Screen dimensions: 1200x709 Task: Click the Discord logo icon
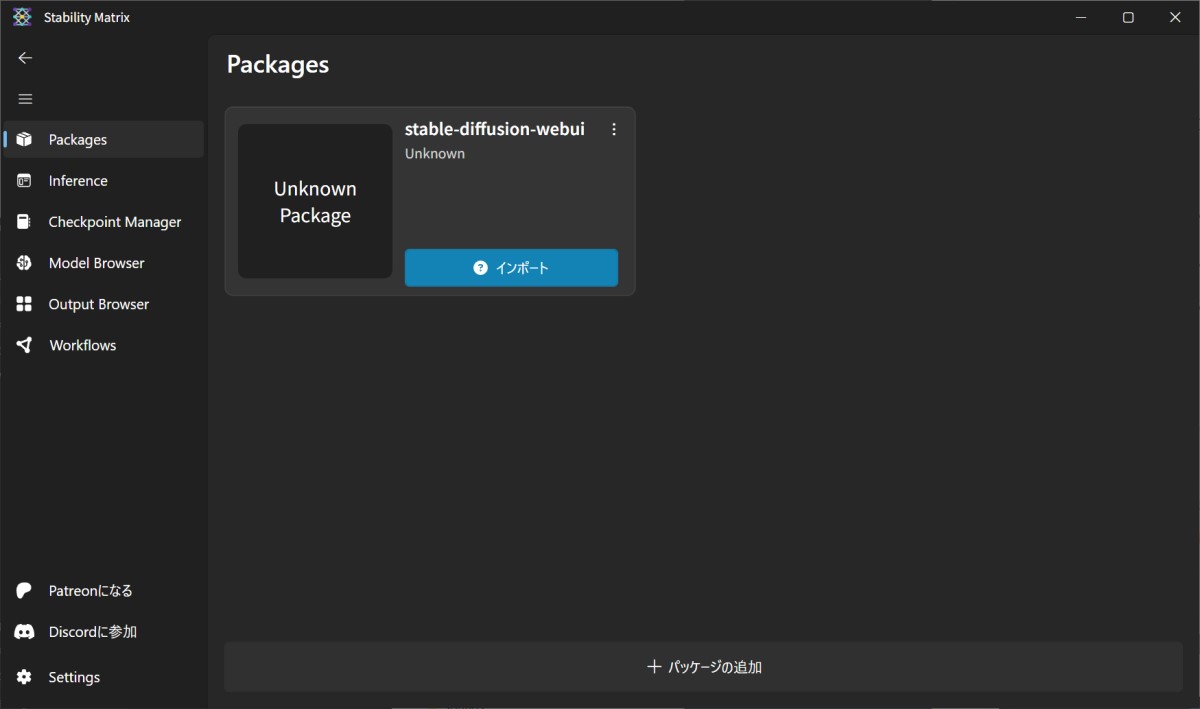25,632
